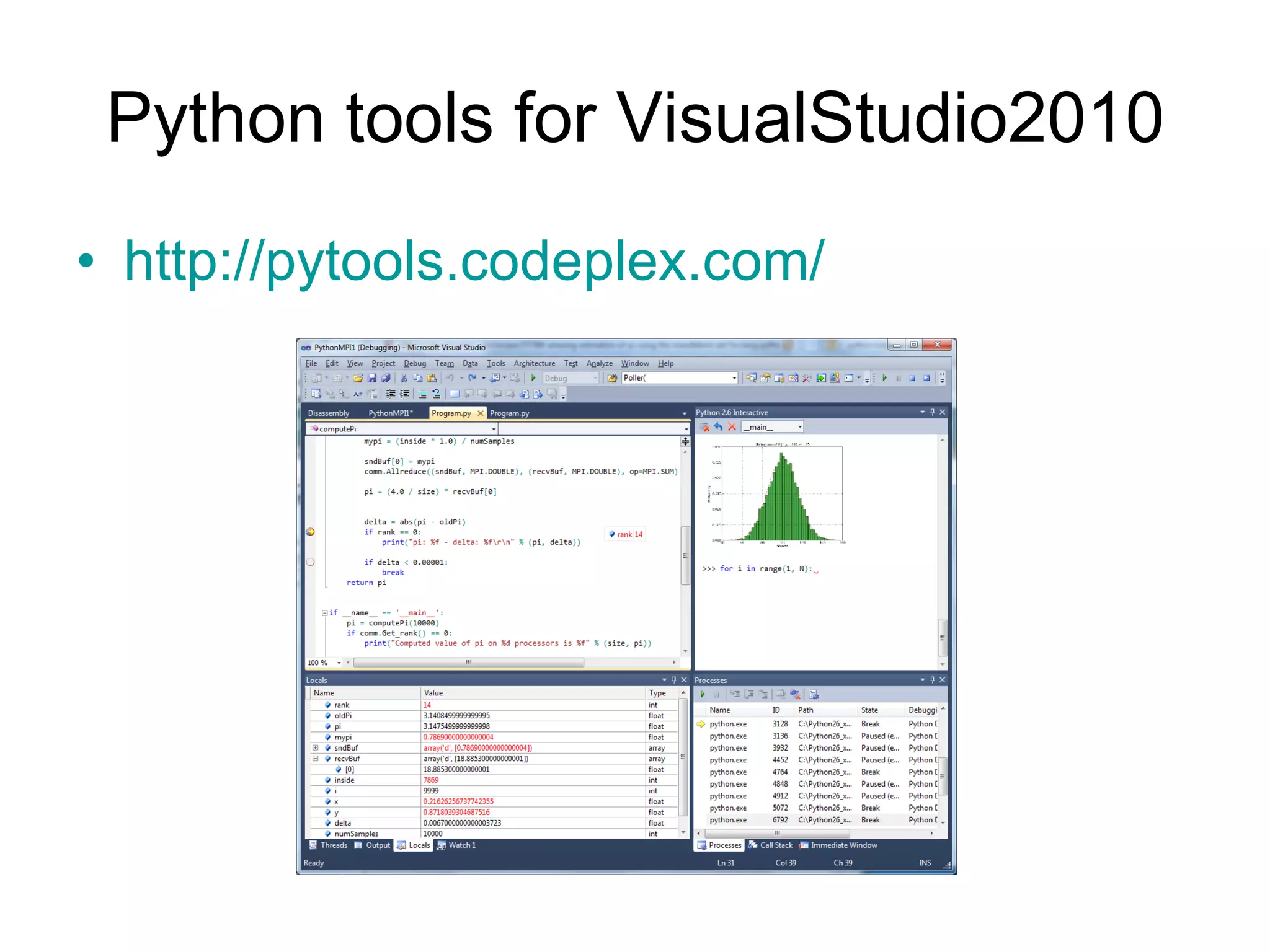Click the Open File folder icon
The height and width of the screenshot is (952, 1270).
point(358,378)
